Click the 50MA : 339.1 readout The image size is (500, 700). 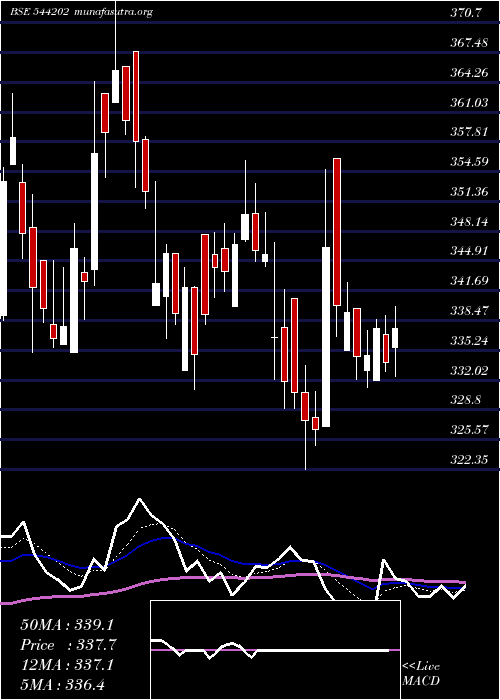[x=68, y=624]
